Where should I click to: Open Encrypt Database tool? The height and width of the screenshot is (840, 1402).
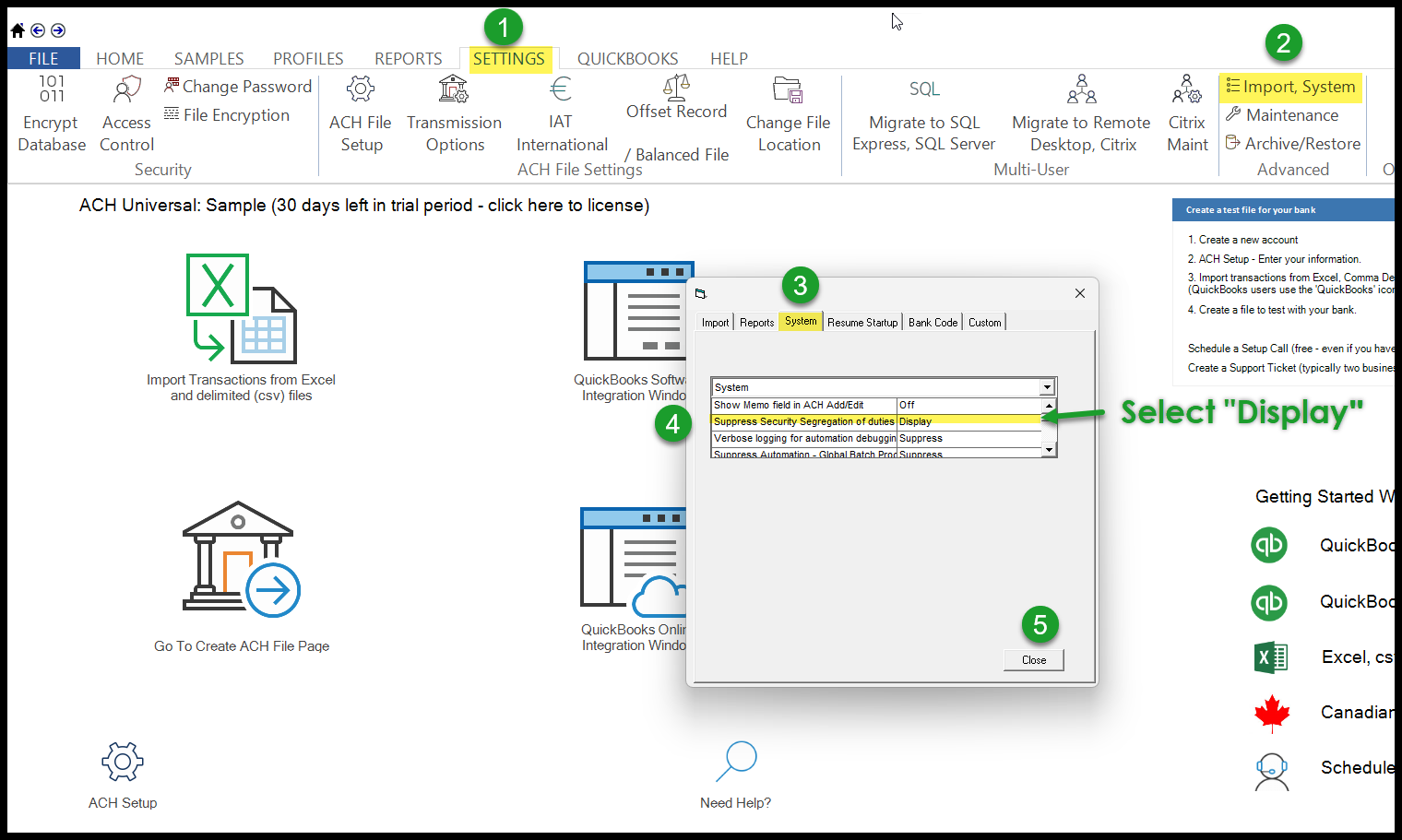click(x=52, y=114)
